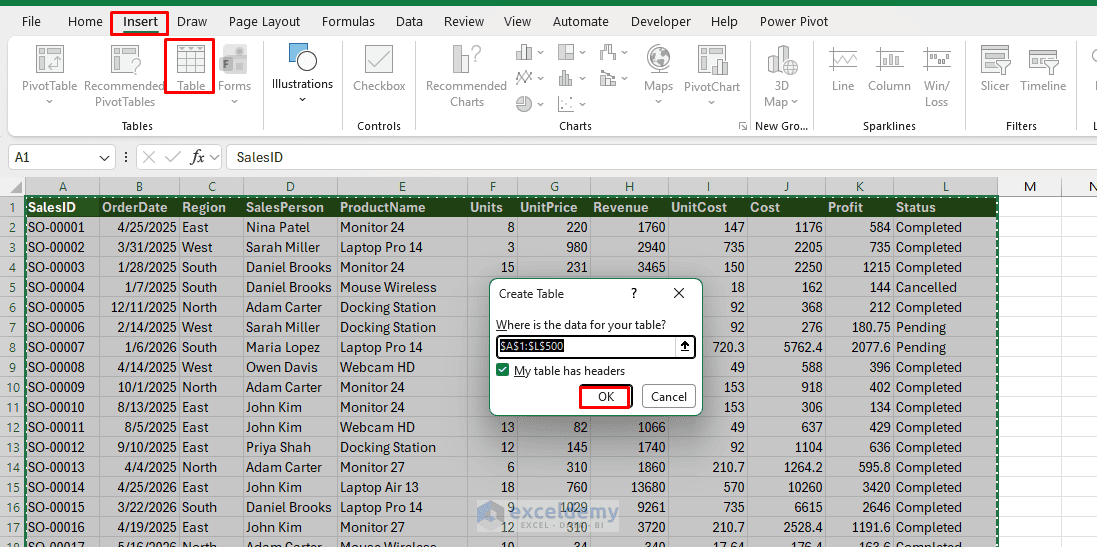Switch to the Page Layout tab
This screenshot has height=547, width=1097.
(x=264, y=22)
